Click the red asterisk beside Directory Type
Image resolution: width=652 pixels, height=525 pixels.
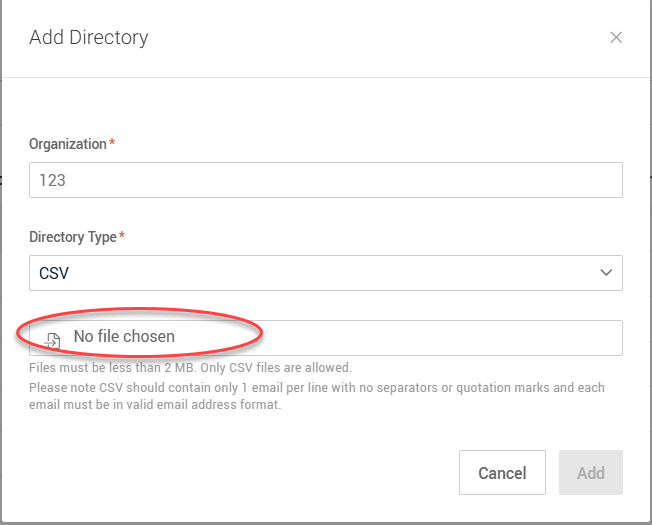[122, 237]
